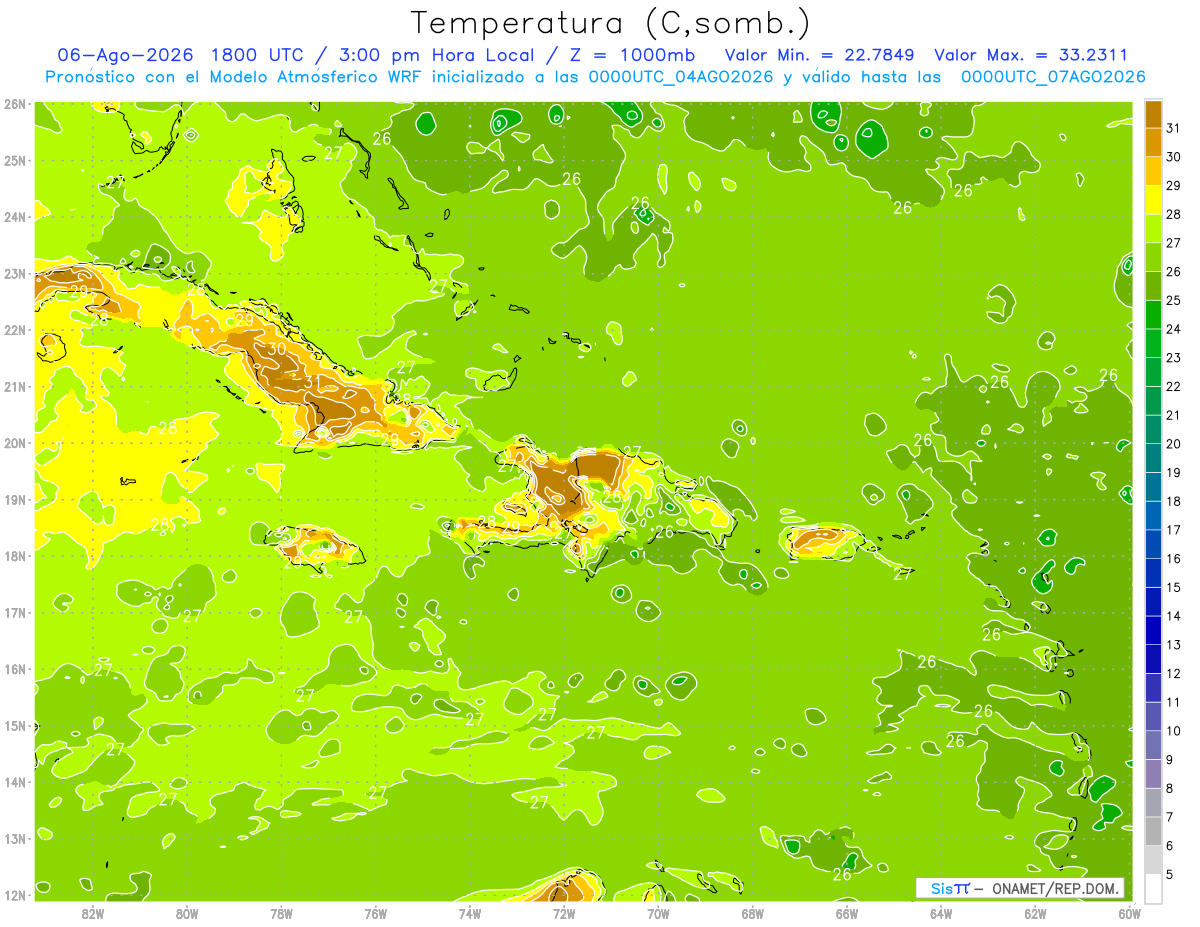Click the white colorbar swatch below 5
Image resolution: width=1200 pixels, height=927 pixels.
tap(1153, 888)
